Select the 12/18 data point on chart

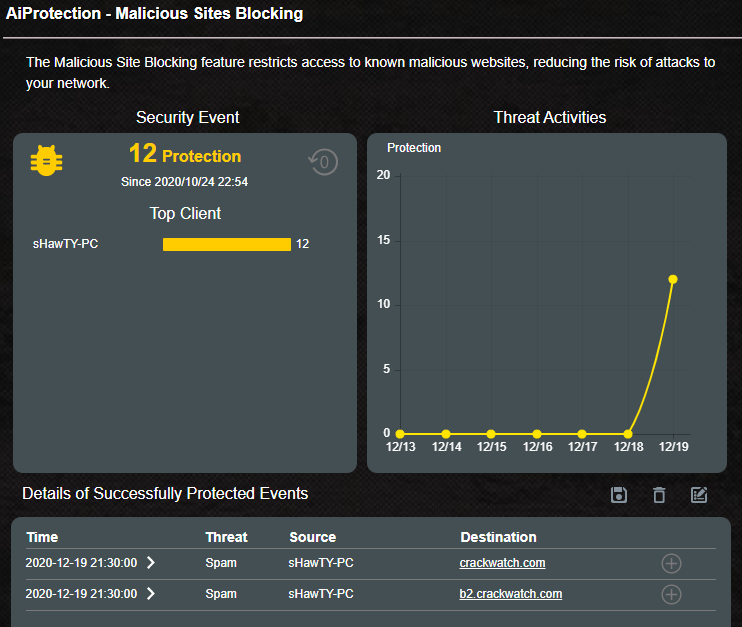click(x=628, y=434)
